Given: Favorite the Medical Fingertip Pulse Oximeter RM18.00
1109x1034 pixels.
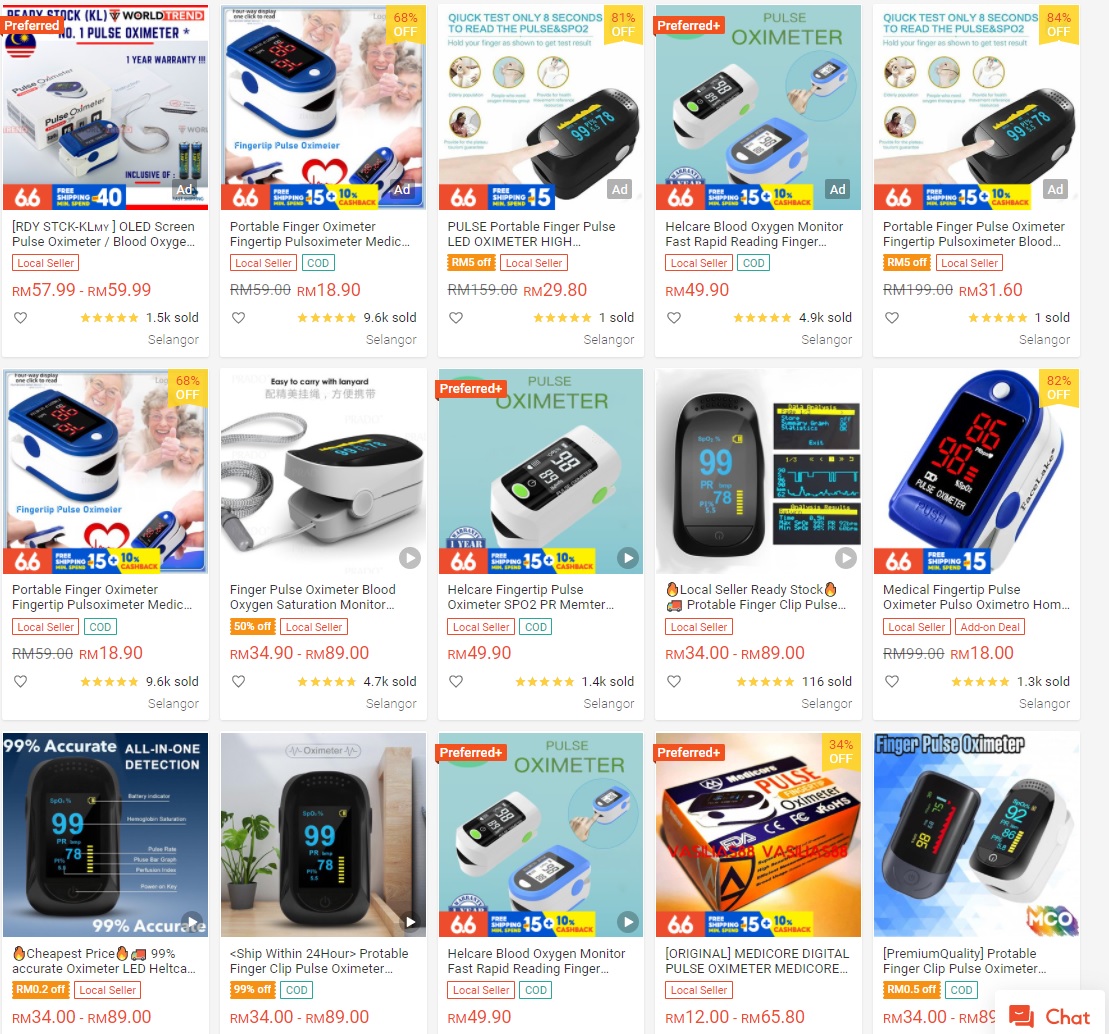Looking at the screenshot, I should (x=892, y=681).
